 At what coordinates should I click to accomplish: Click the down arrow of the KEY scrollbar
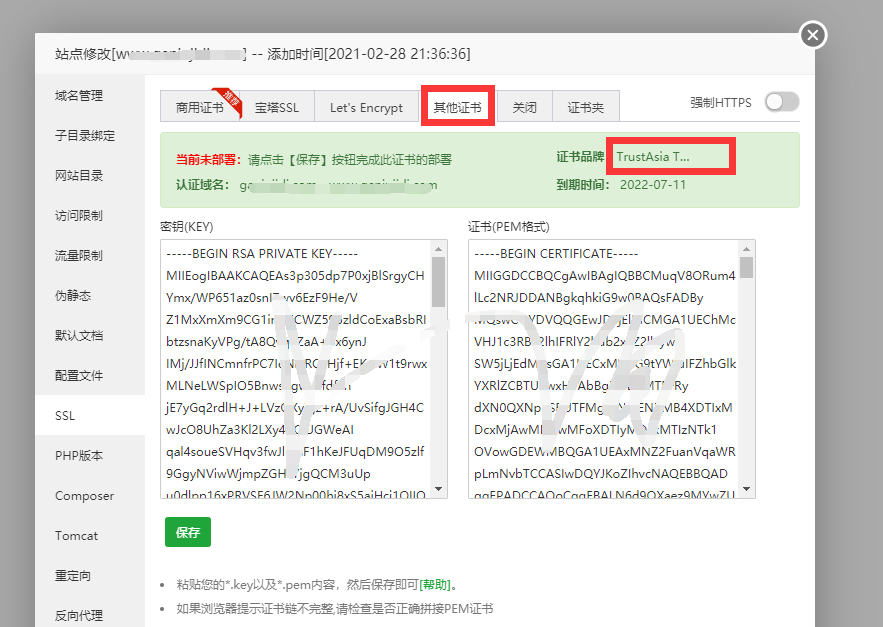pyautogui.click(x=439, y=489)
